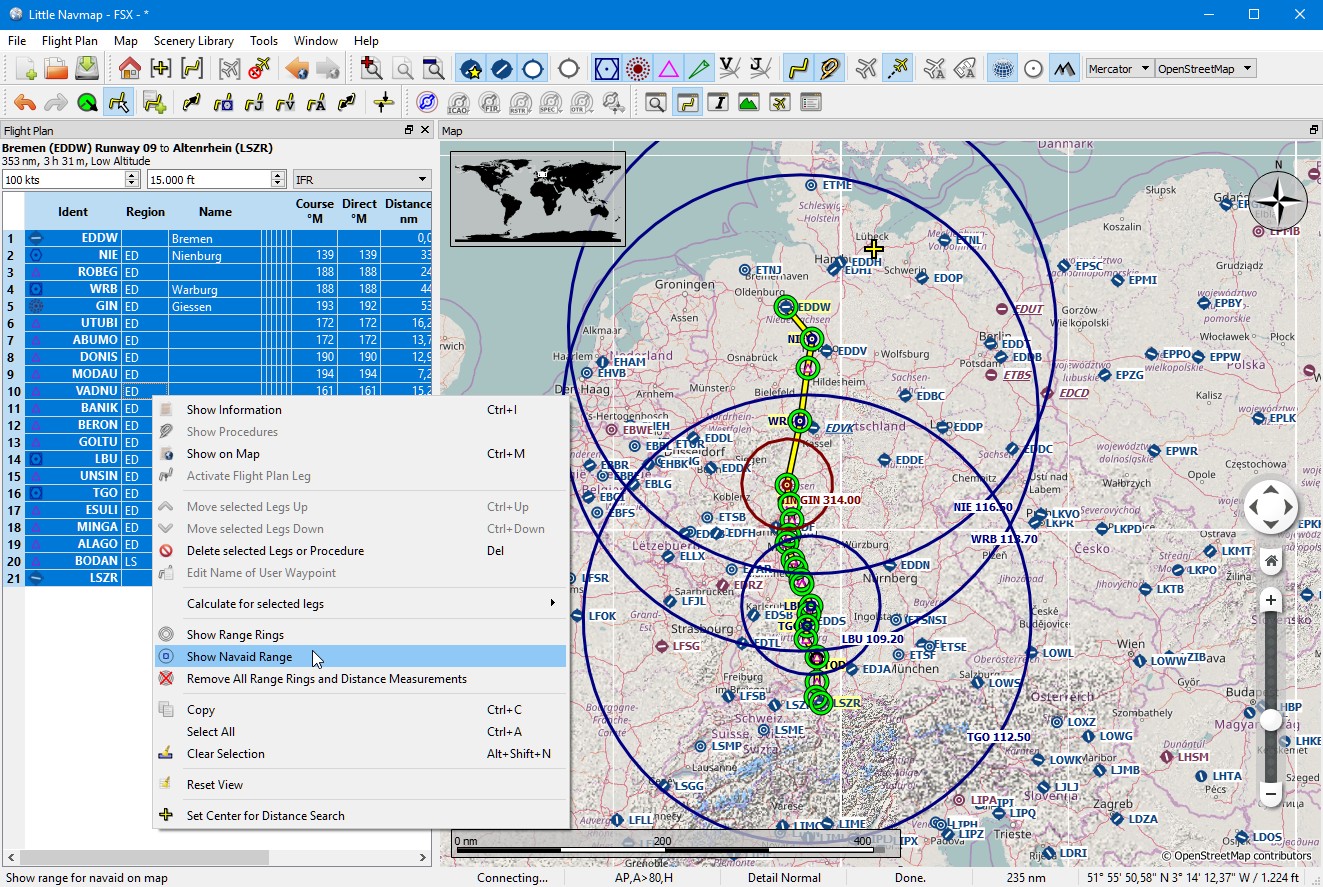Click the green circle arrow route icon
This screenshot has height=887, width=1323.
pyautogui.click(x=87, y=102)
